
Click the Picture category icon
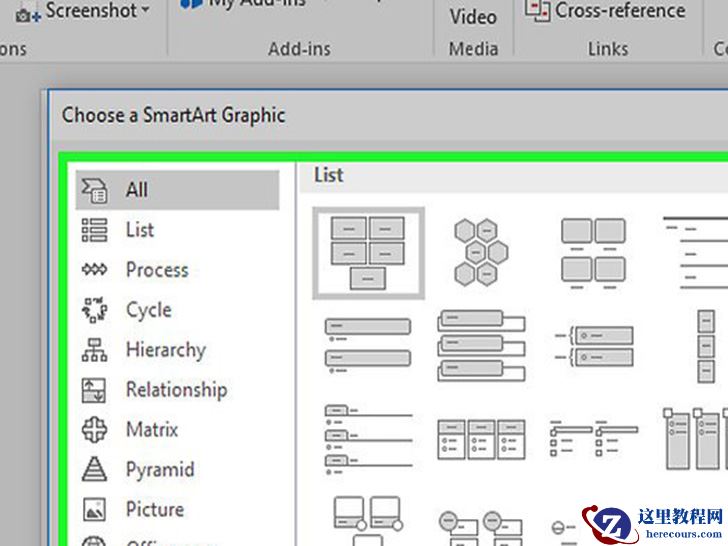point(94,509)
